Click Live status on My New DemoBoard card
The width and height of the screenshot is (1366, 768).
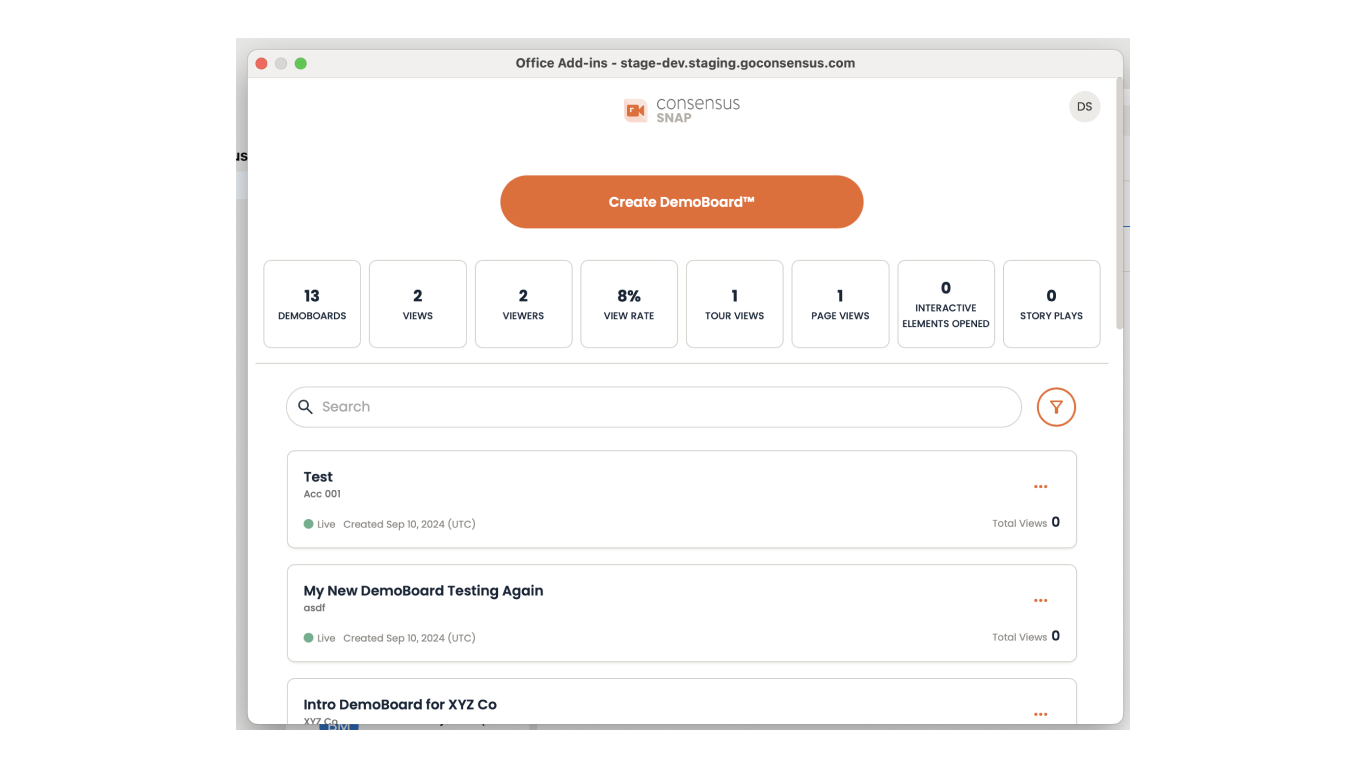click(x=320, y=638)
